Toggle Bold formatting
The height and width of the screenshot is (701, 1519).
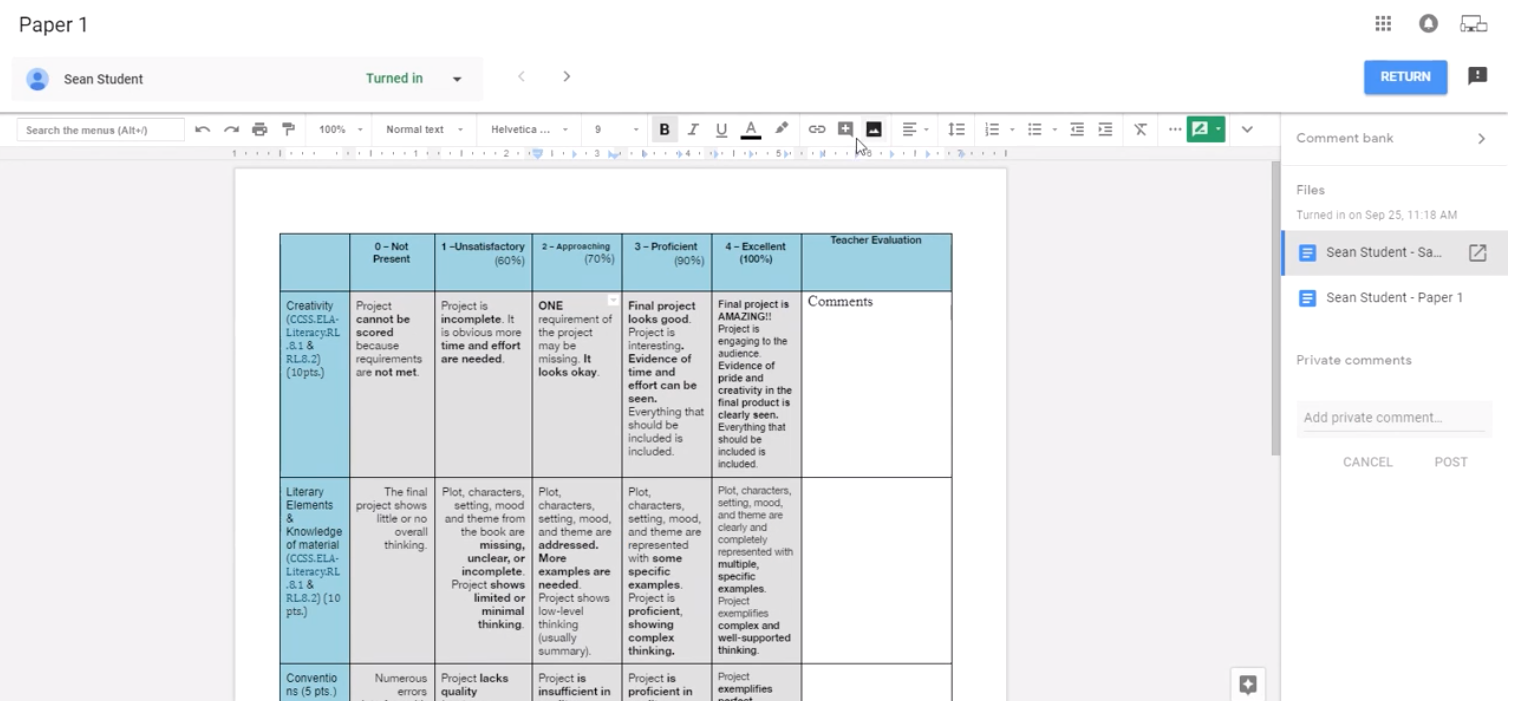[x=664, y=128]
